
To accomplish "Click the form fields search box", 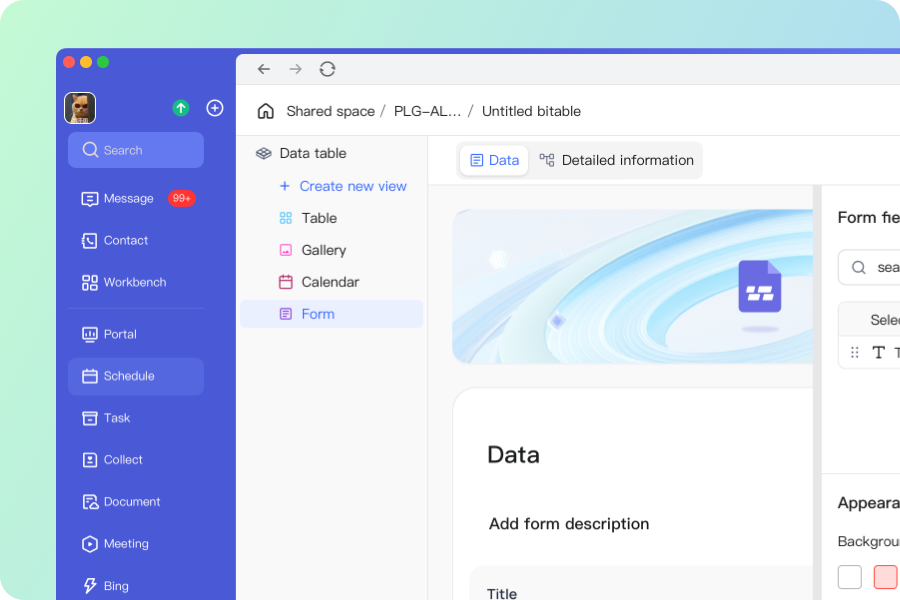I will coord(869,268).
